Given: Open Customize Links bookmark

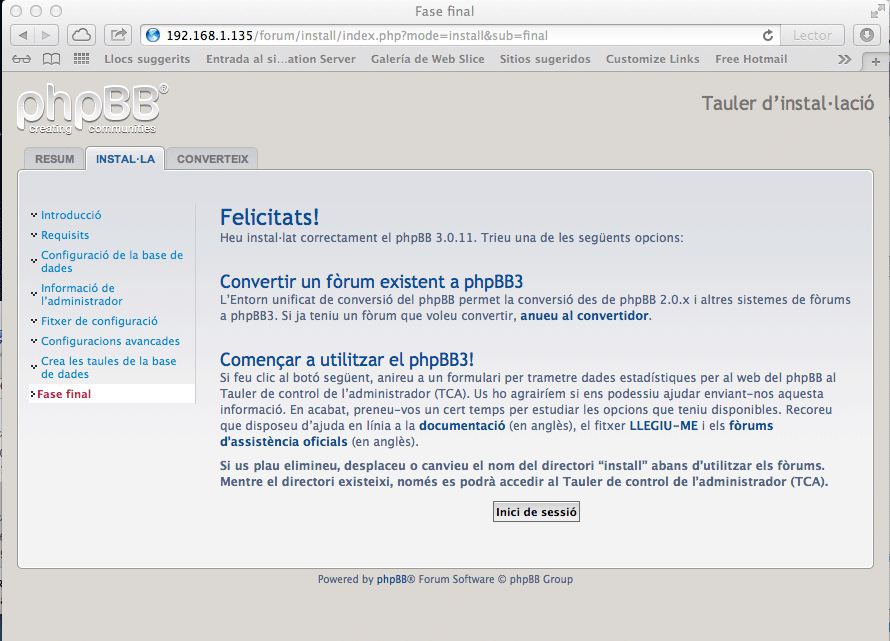Looking at the screenshot, I should tap(652, 59).
